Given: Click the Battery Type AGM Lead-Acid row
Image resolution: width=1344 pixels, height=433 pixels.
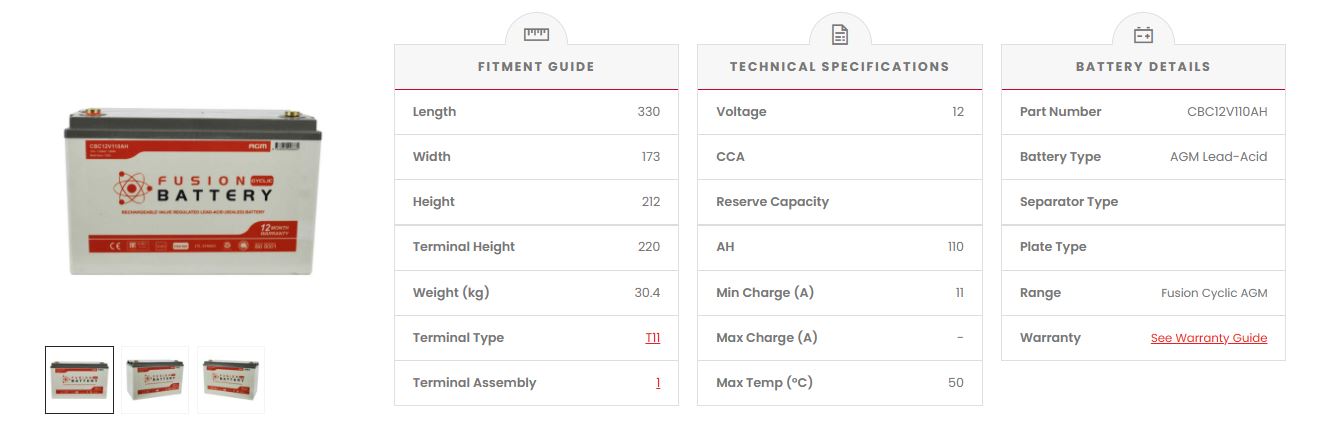Looking at the screenshot, I should (x=1143, y=157).
